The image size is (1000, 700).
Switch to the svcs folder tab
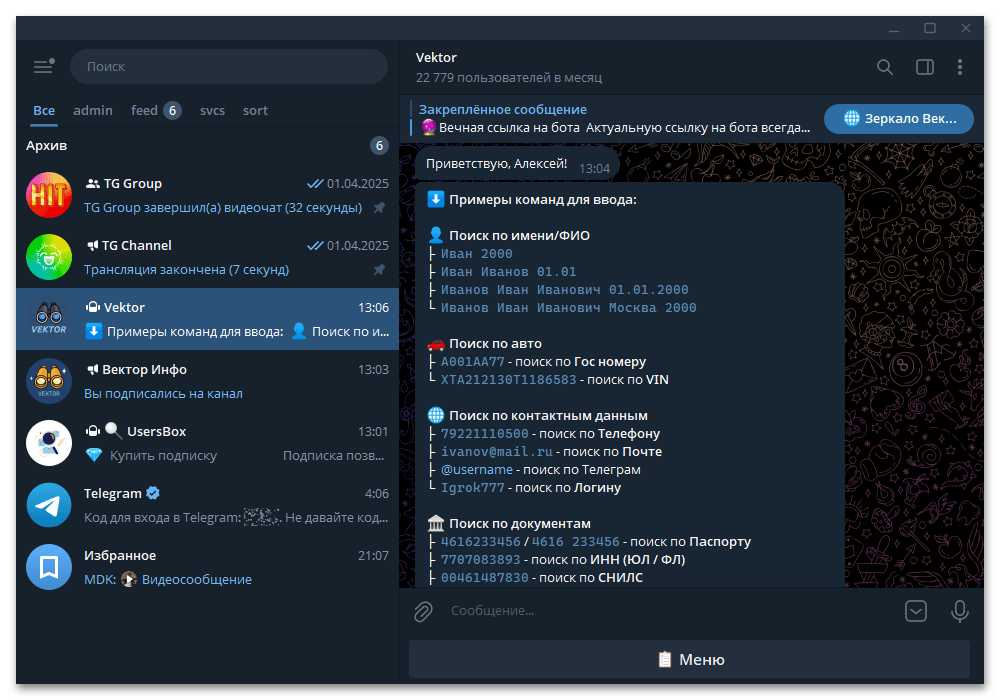pyautogui.click(x=212, y=110)
